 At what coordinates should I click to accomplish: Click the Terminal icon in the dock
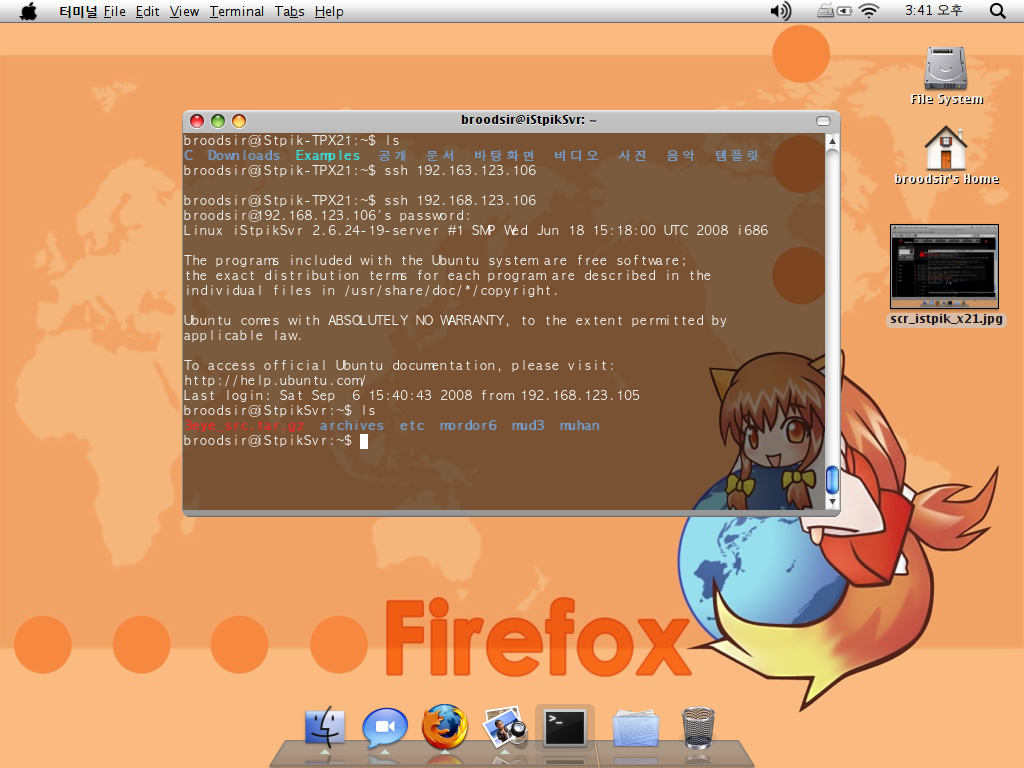(x=565, y=727)
